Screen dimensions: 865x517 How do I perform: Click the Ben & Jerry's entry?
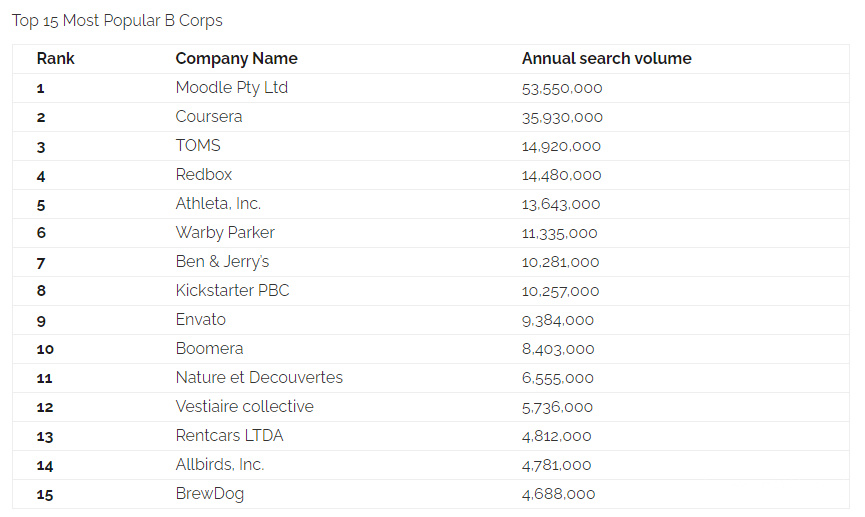[222, 262]
